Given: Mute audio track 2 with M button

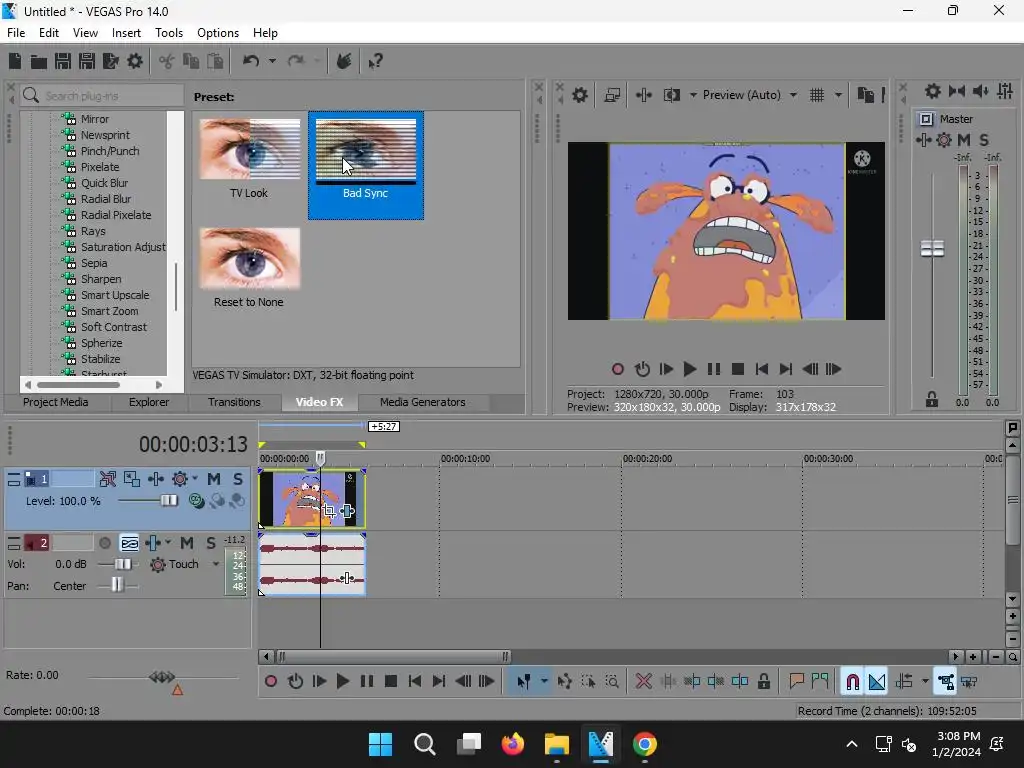Looking at the screenshot, I should [187, 543].
